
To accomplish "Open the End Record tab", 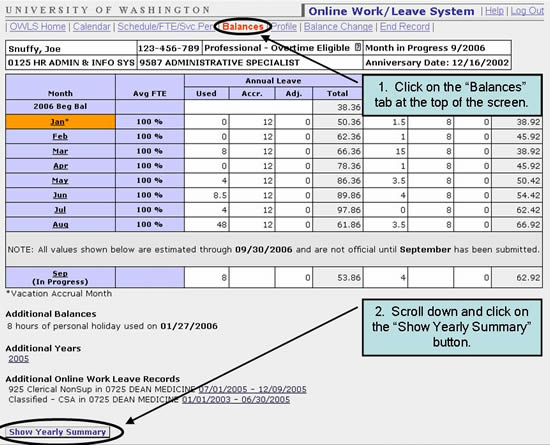I will (405, 27).
